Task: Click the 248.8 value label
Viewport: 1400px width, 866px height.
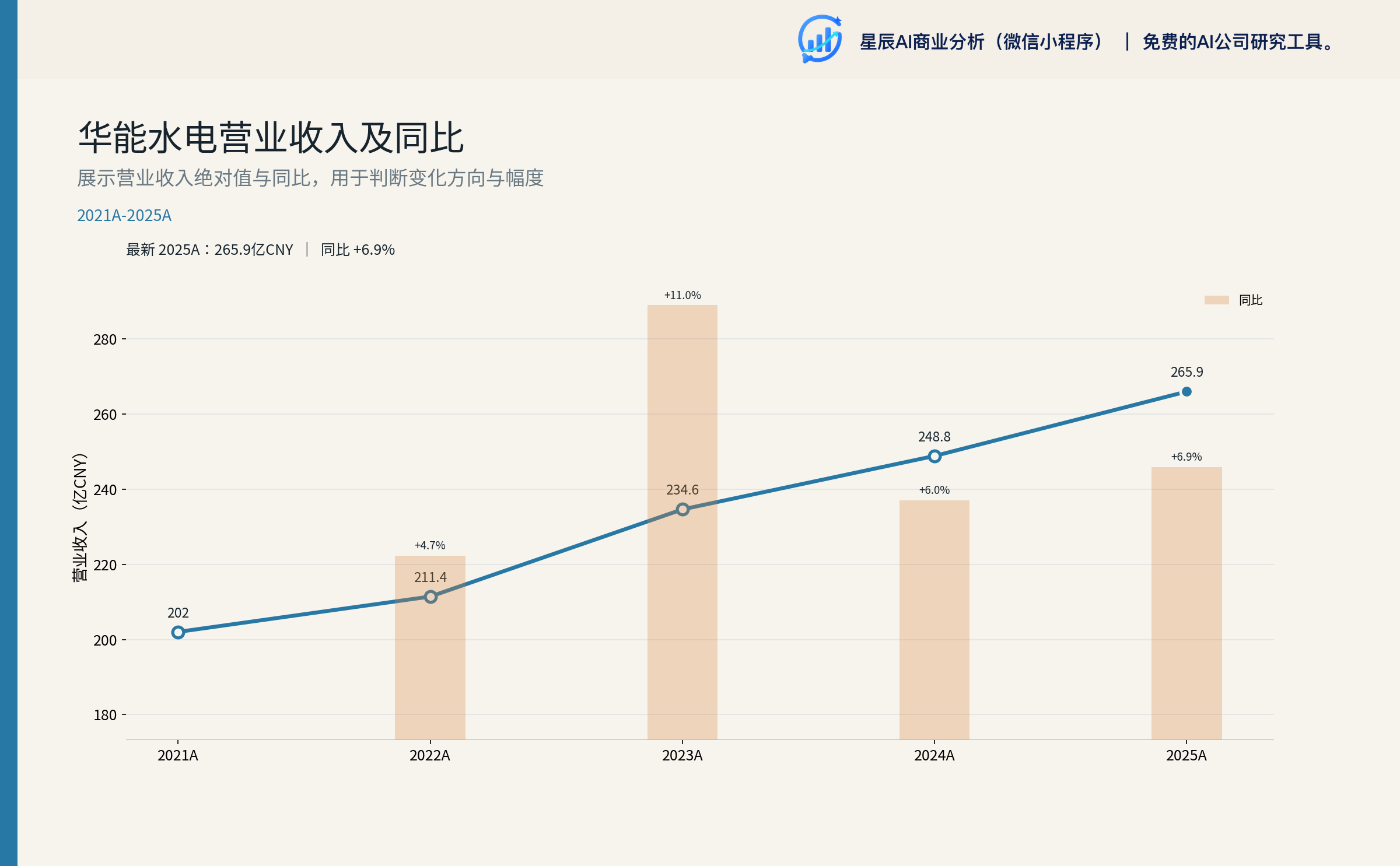Action: click(x=935, y=437)
